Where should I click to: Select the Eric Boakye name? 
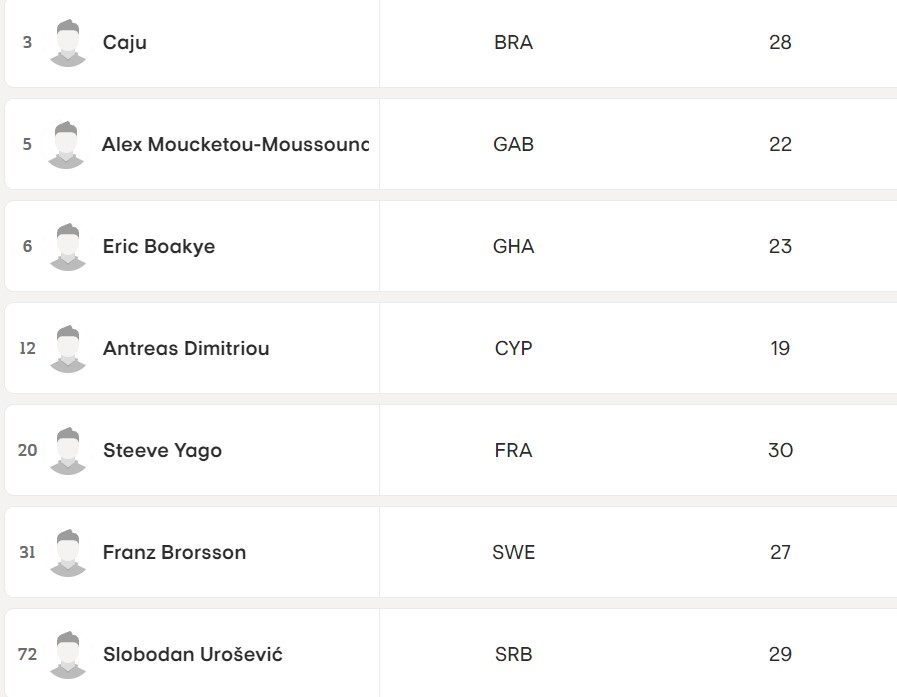pos(159,247)
